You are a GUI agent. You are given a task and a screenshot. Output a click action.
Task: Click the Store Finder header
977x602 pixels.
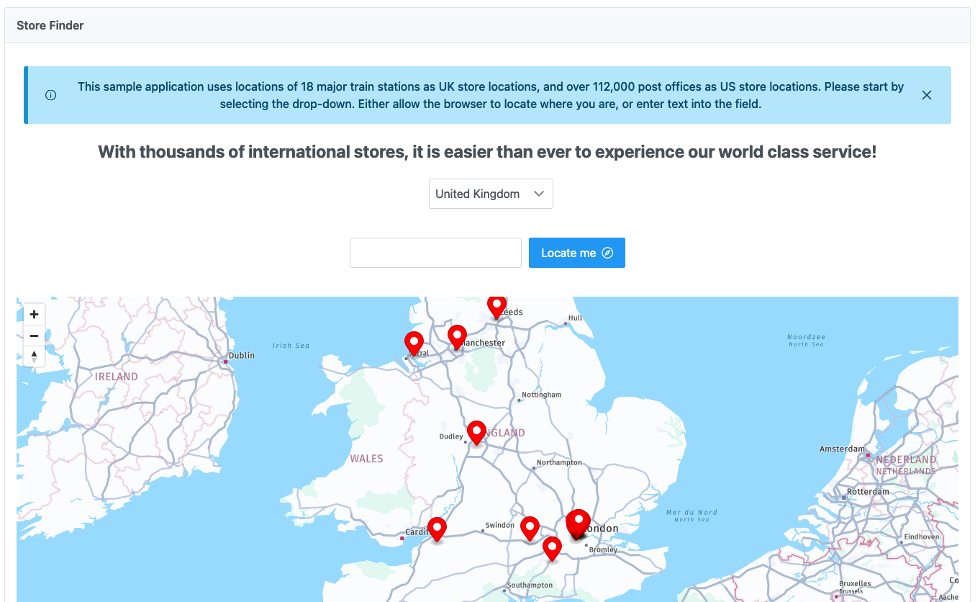tap(50, 25)
